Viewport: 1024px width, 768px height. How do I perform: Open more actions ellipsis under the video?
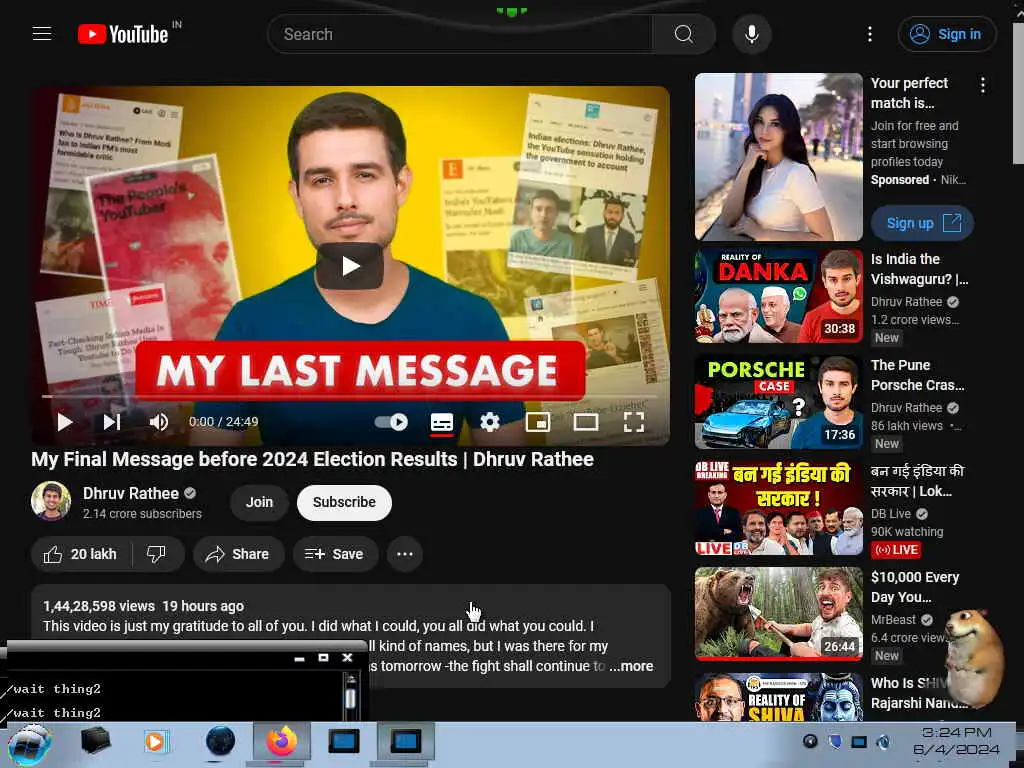point(405,554)
